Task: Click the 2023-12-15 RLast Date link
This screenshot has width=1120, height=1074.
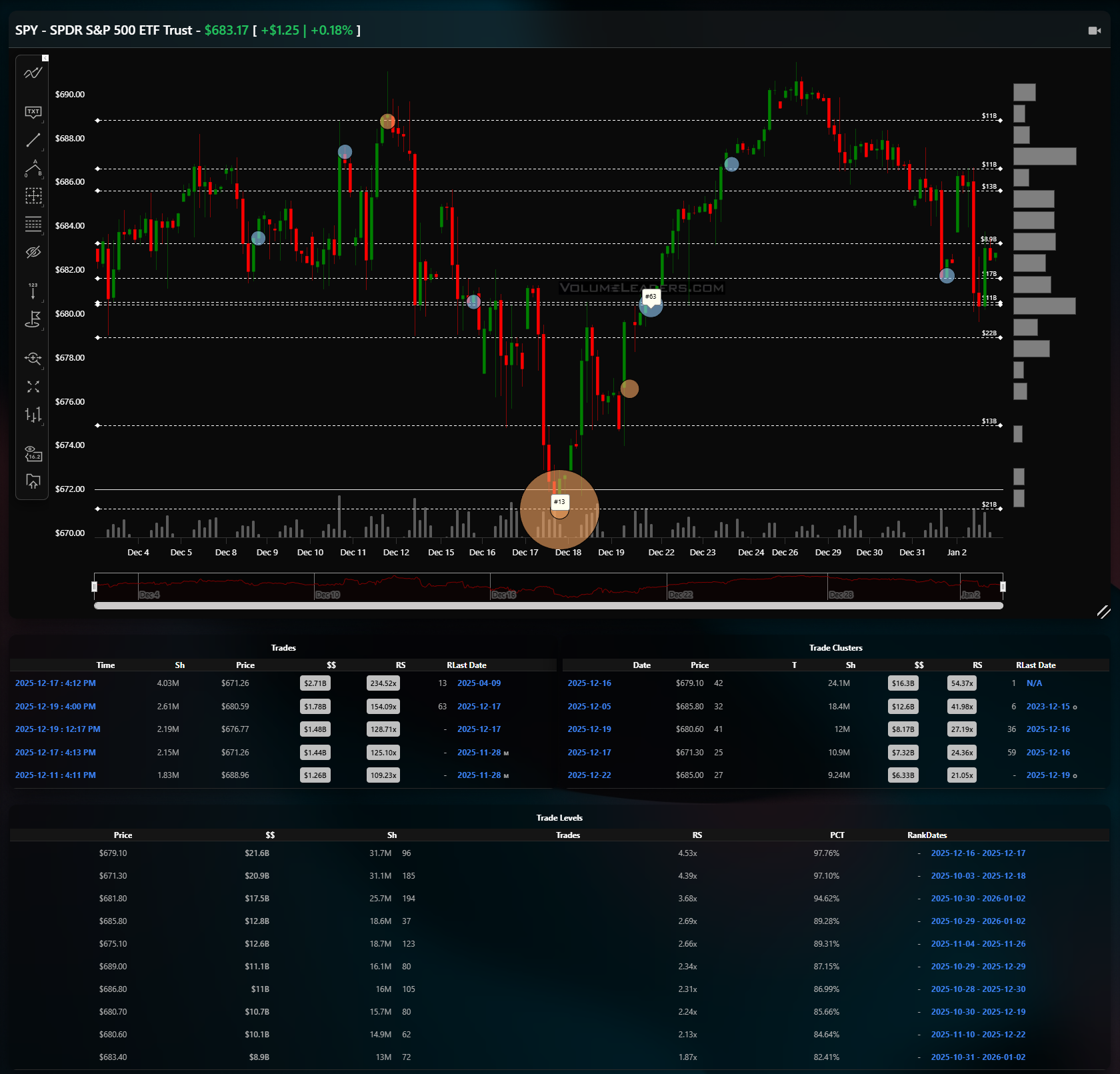Action: point(1048,707)
